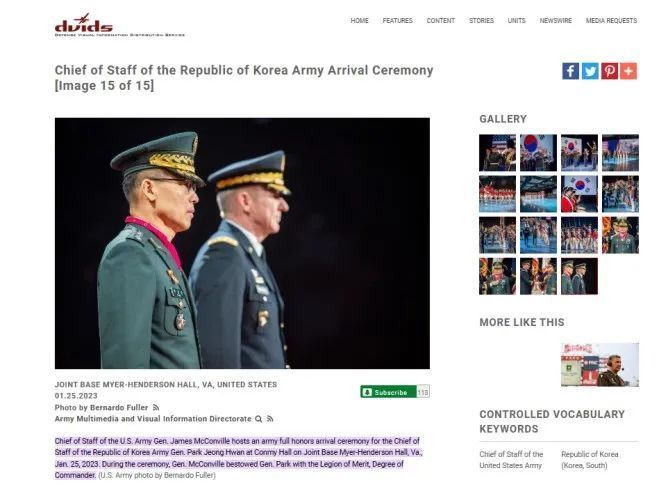The width and height of the screenshot is (668, 489).
Task: Open more sharing options plus icon
Action: (629, 71)
